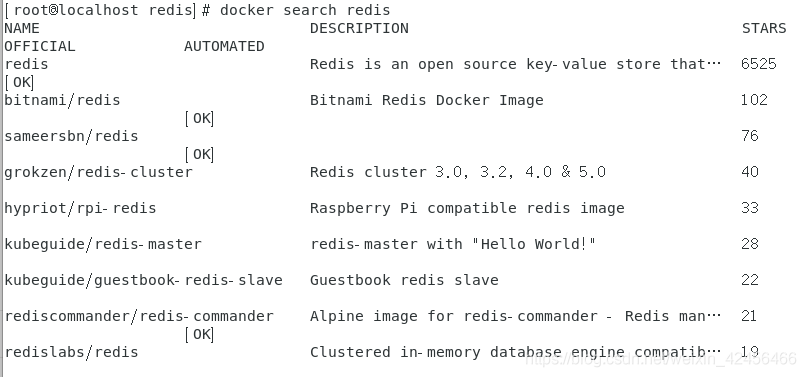Select the 'sameersbn/redis' image name
This screenshot has width=806, height=377.
[71, 136]
